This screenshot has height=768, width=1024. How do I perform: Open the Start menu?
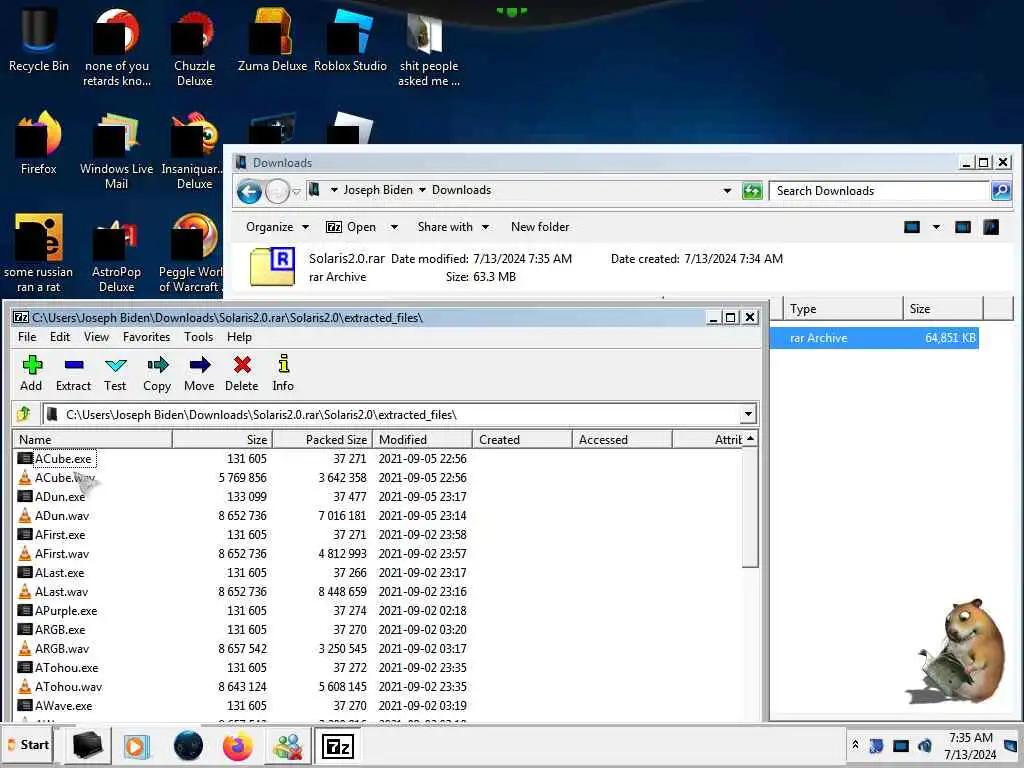27,745
